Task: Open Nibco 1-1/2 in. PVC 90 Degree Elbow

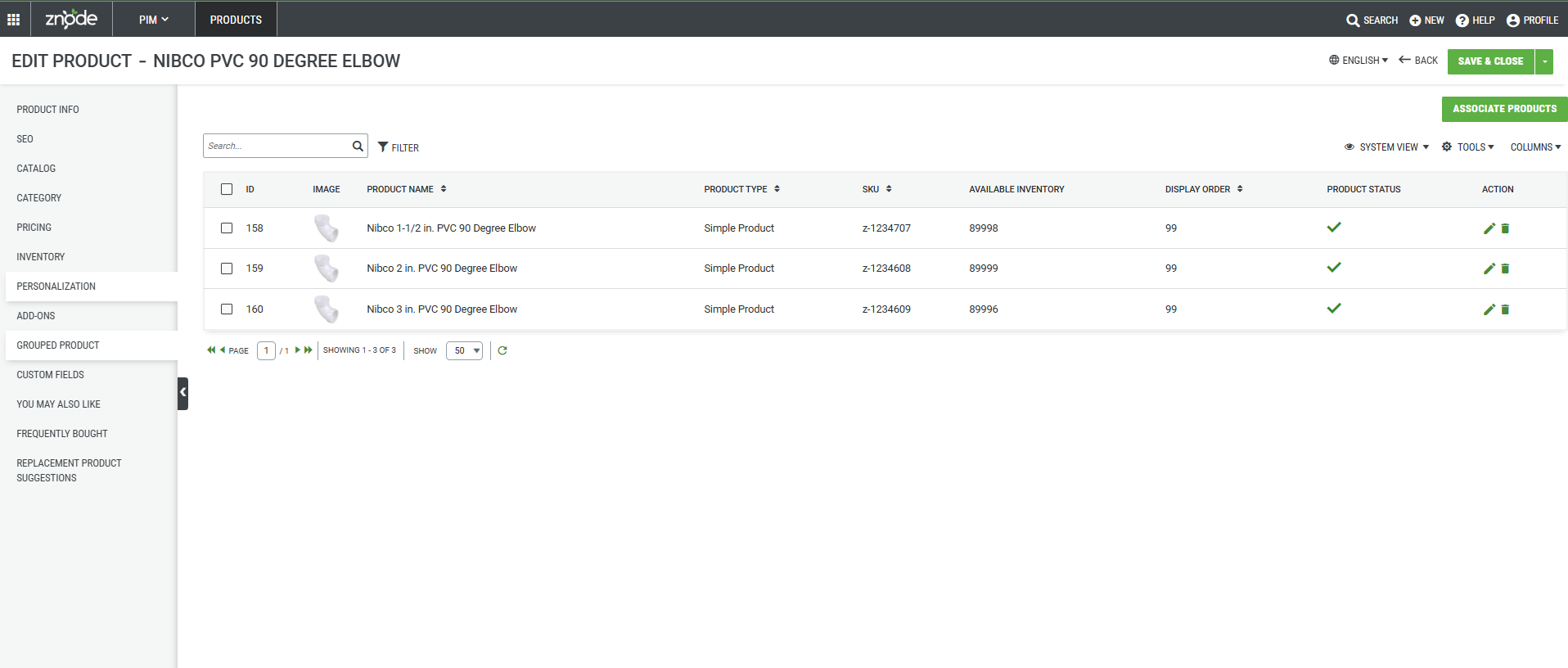Action: [x=451, y=228]
